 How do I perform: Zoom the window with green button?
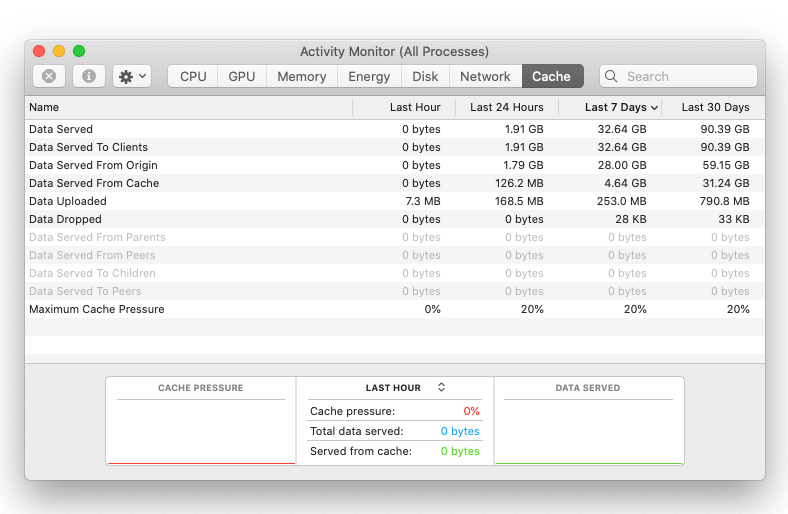click(x=79, y=51)
